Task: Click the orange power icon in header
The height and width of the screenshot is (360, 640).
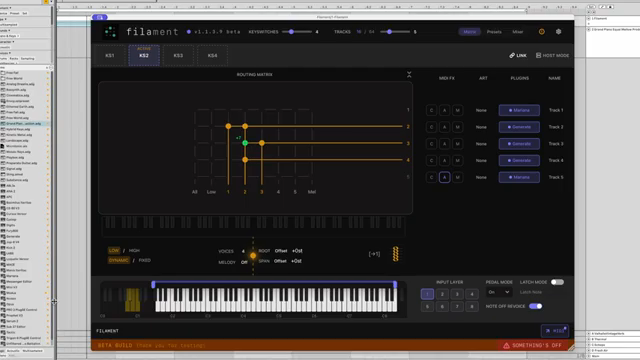Action: [x=542, y=31]
